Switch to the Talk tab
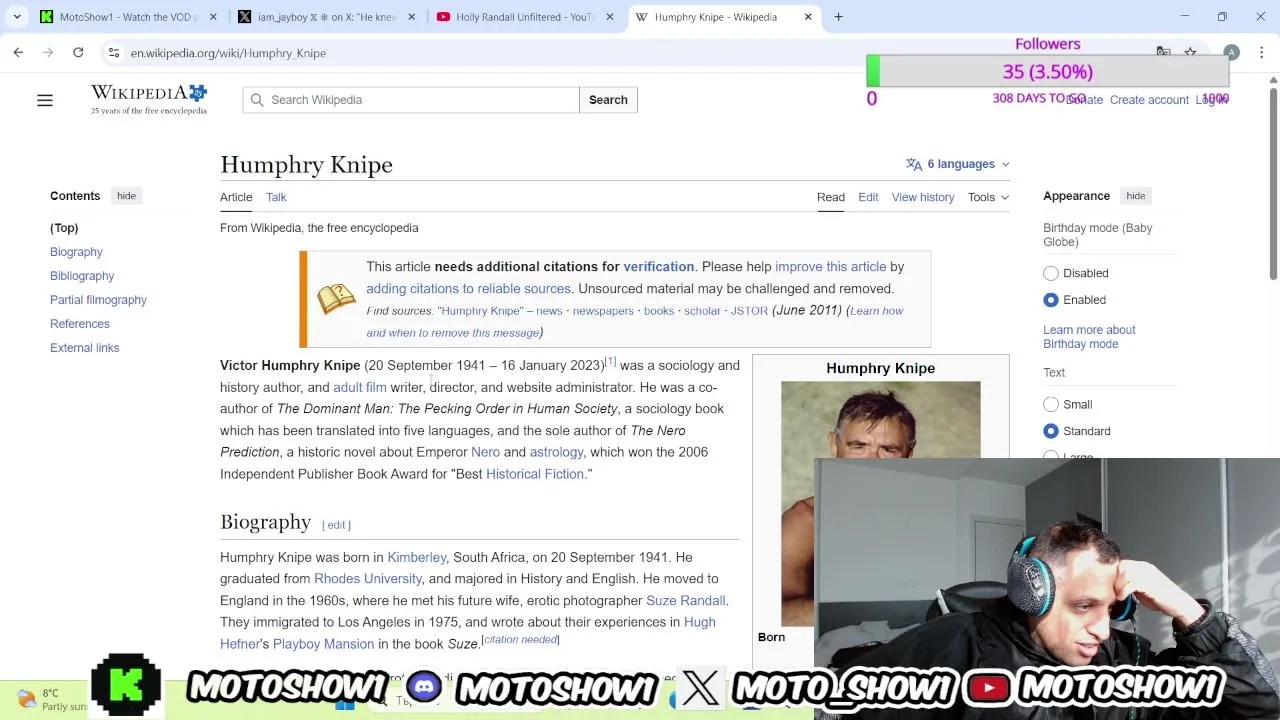 click(276, 197)
